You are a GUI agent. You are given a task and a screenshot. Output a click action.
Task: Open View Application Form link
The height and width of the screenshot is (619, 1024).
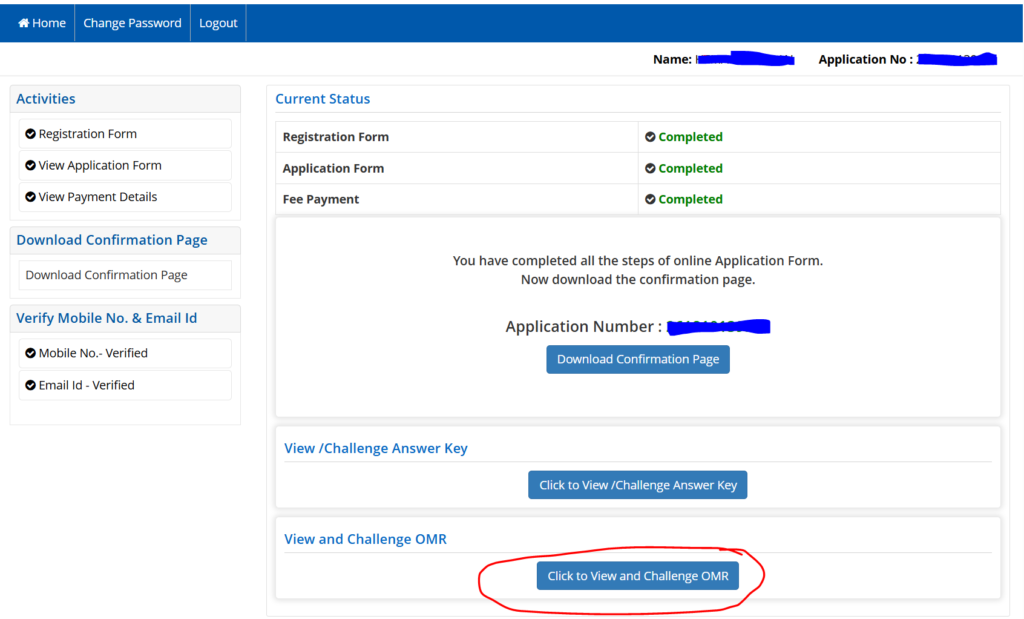100,166
